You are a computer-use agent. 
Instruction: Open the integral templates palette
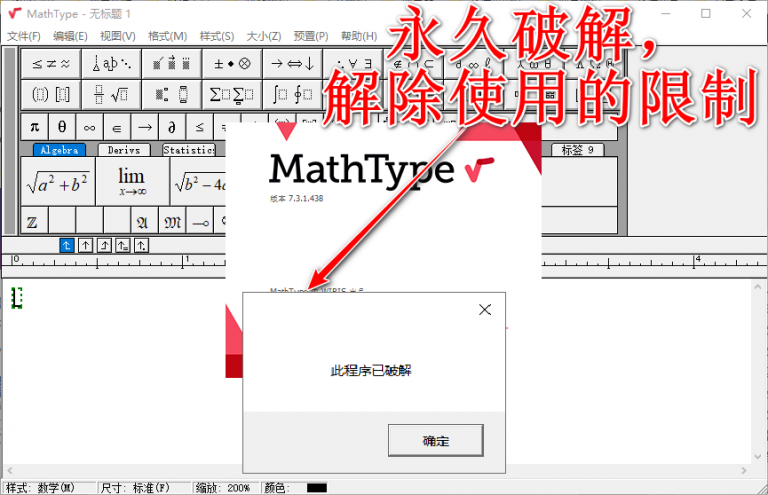[x=292, y=94]
